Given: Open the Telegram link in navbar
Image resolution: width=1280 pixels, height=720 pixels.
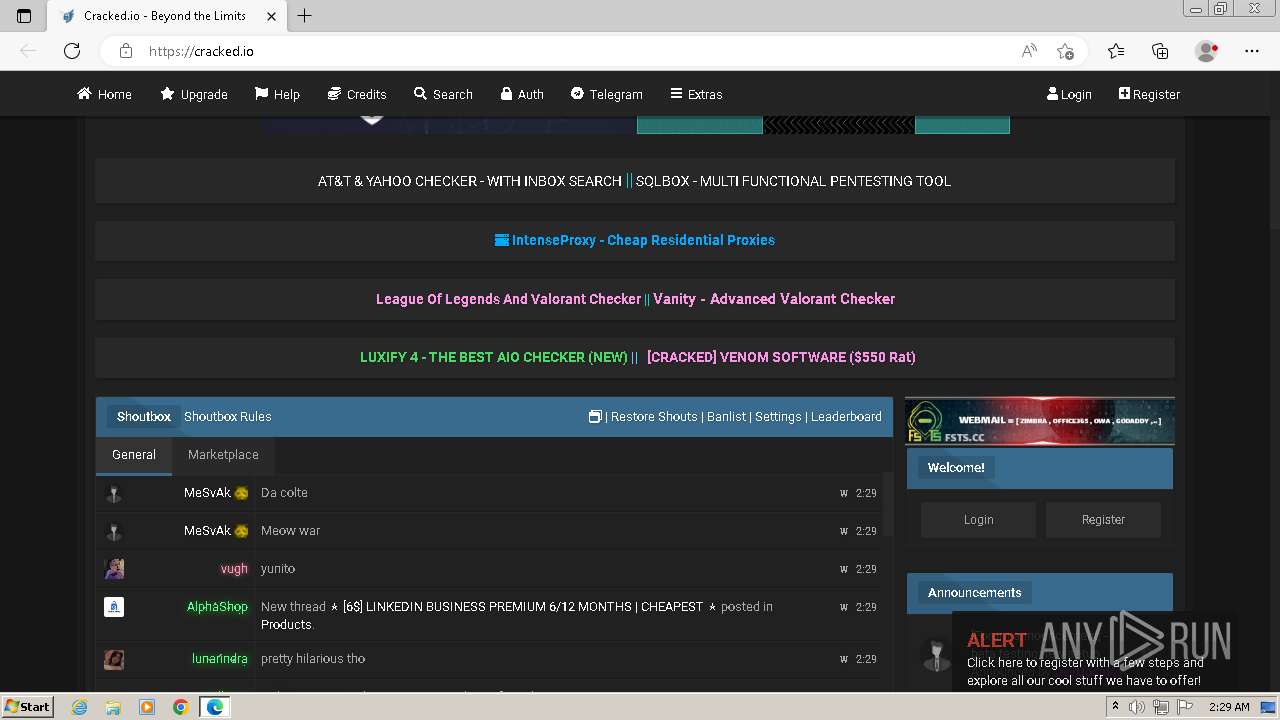Looking at the screenshot, I should [x=607, y=94].
